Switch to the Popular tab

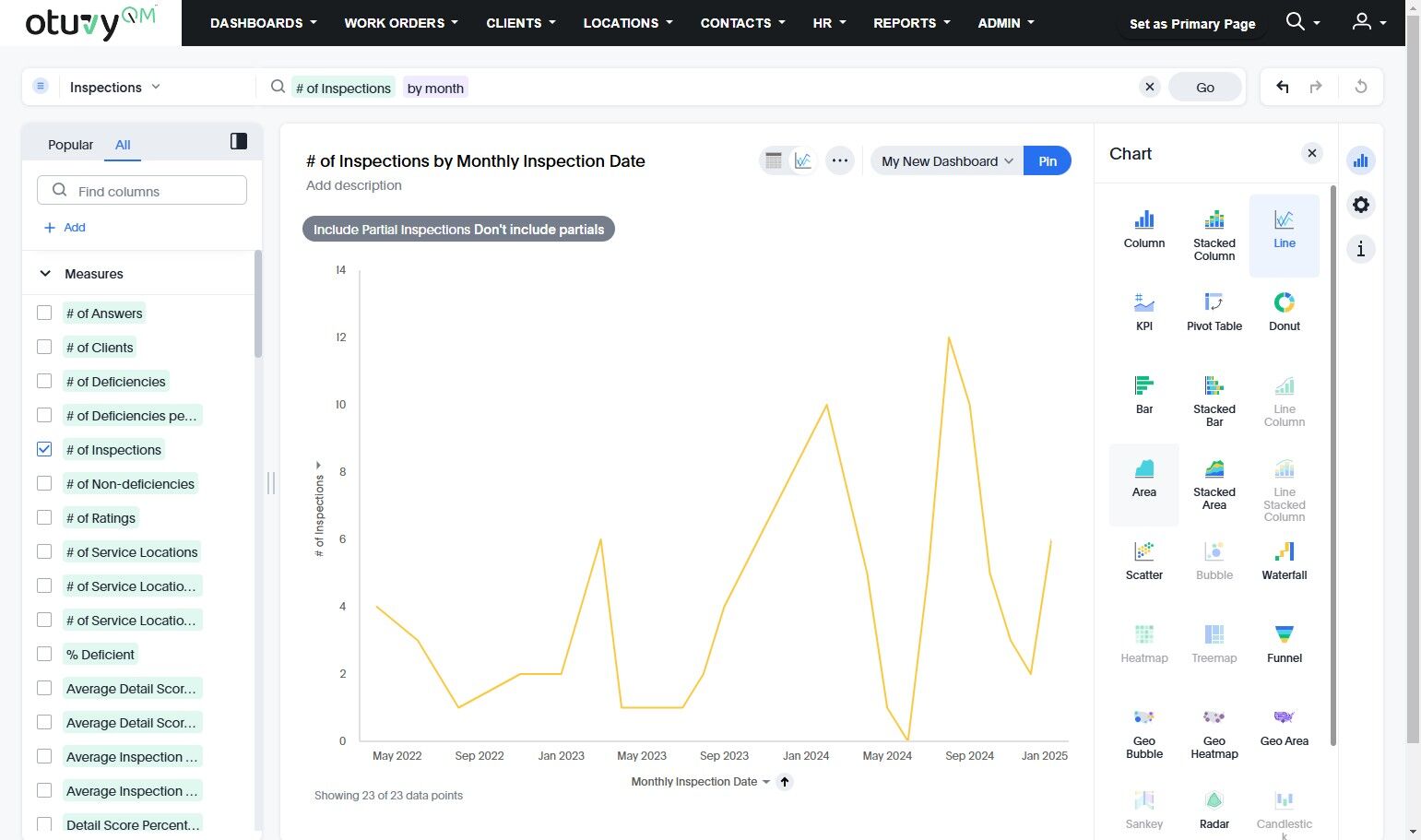tap(70, 145)
